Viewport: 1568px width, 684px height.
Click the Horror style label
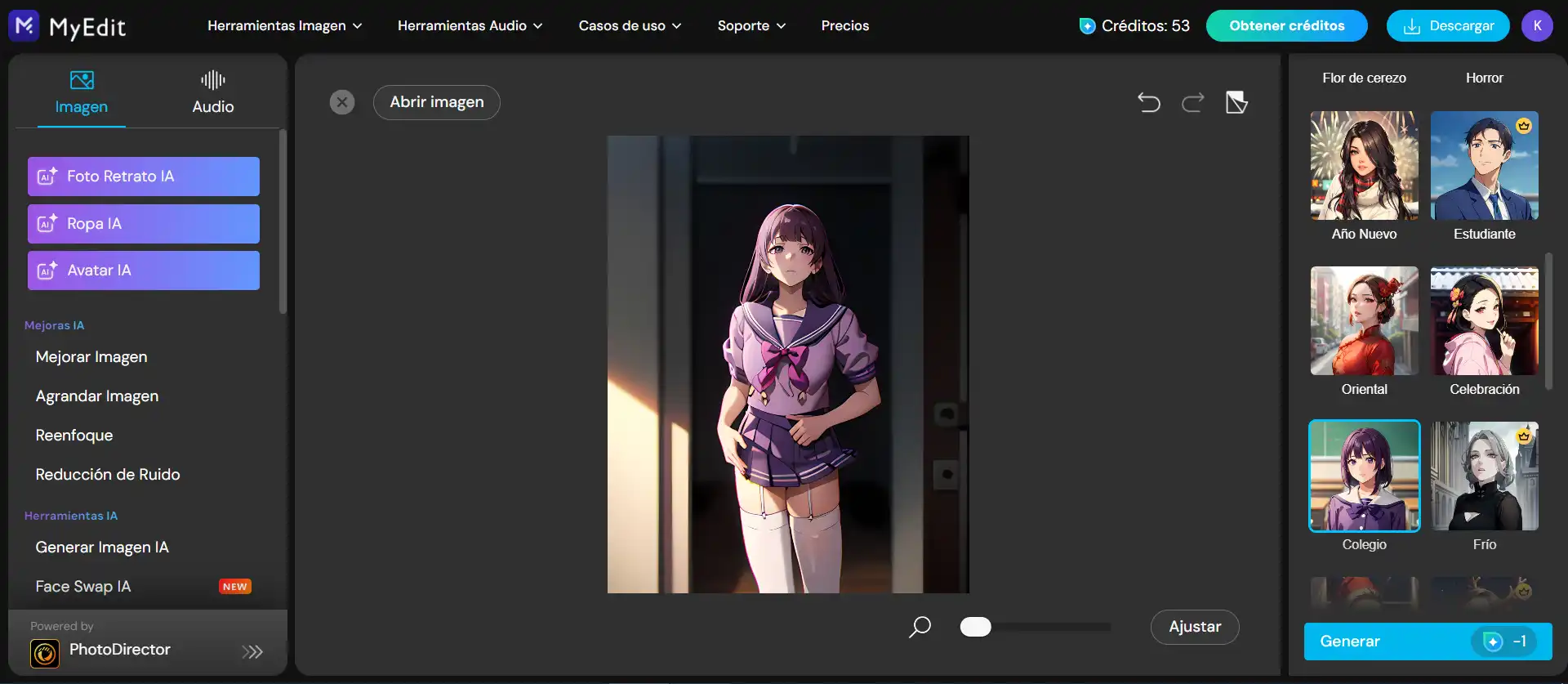[x=1485, y=78]
